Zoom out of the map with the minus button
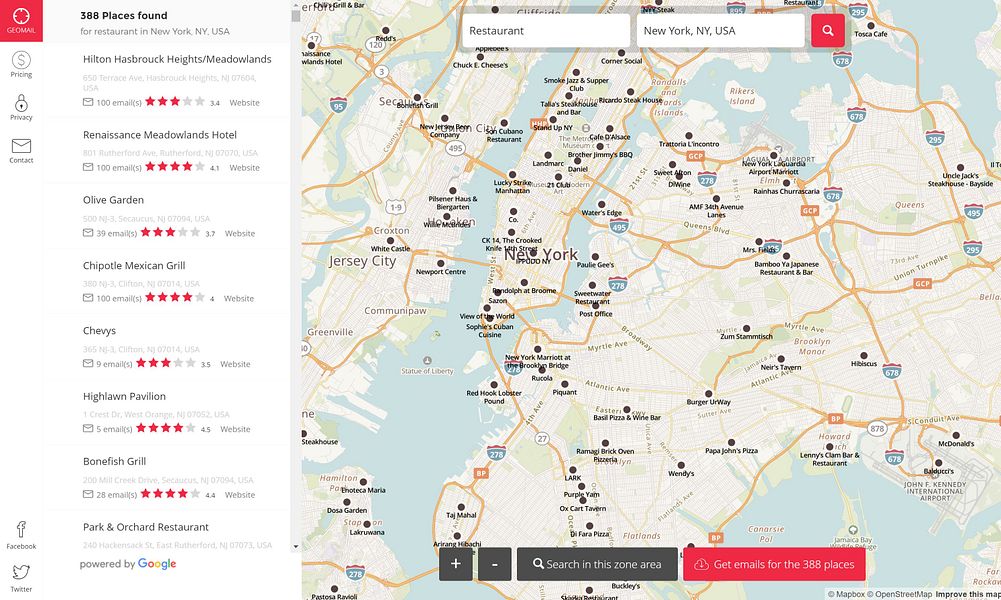Screen dimensions: 1001x600 (x=493, y=563)
